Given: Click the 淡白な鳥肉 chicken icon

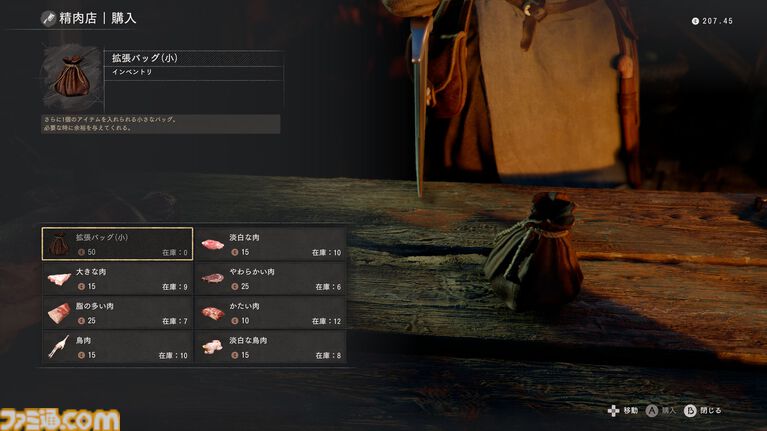Looking at the screenshot, I should pos(213,347).
